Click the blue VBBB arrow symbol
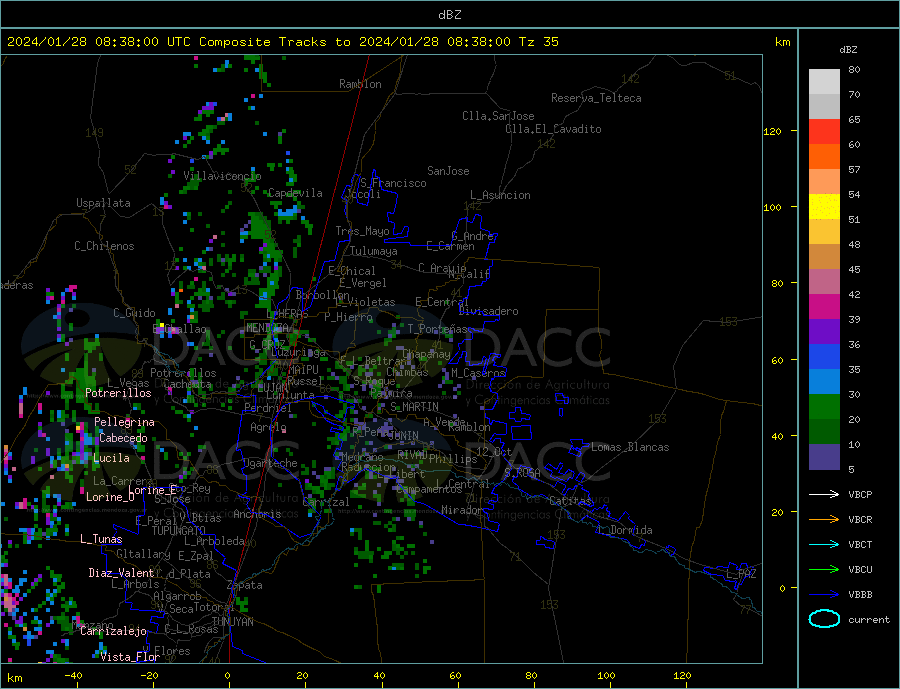 pos(824,594)
